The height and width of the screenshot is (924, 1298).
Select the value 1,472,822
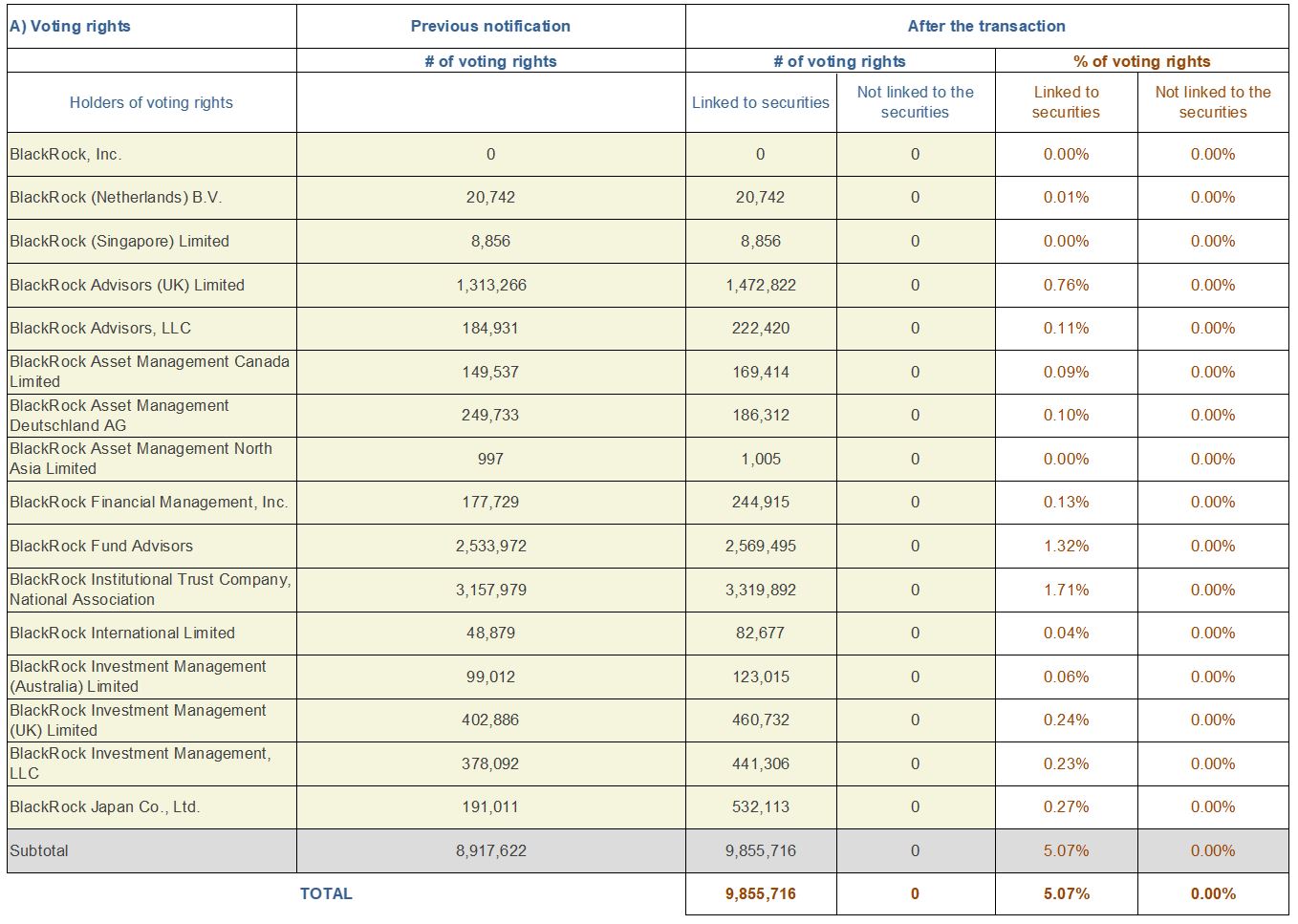click(x=761, y=285)
